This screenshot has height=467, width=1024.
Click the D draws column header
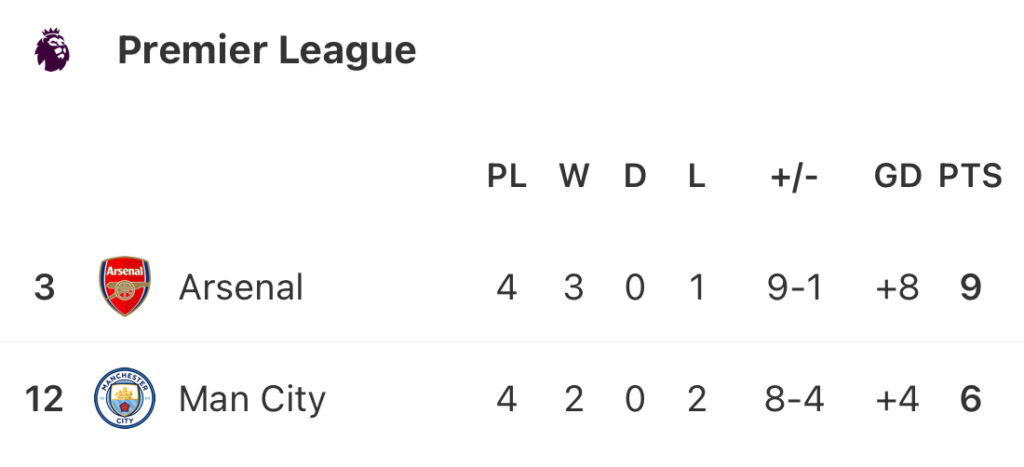coord(635,176)
